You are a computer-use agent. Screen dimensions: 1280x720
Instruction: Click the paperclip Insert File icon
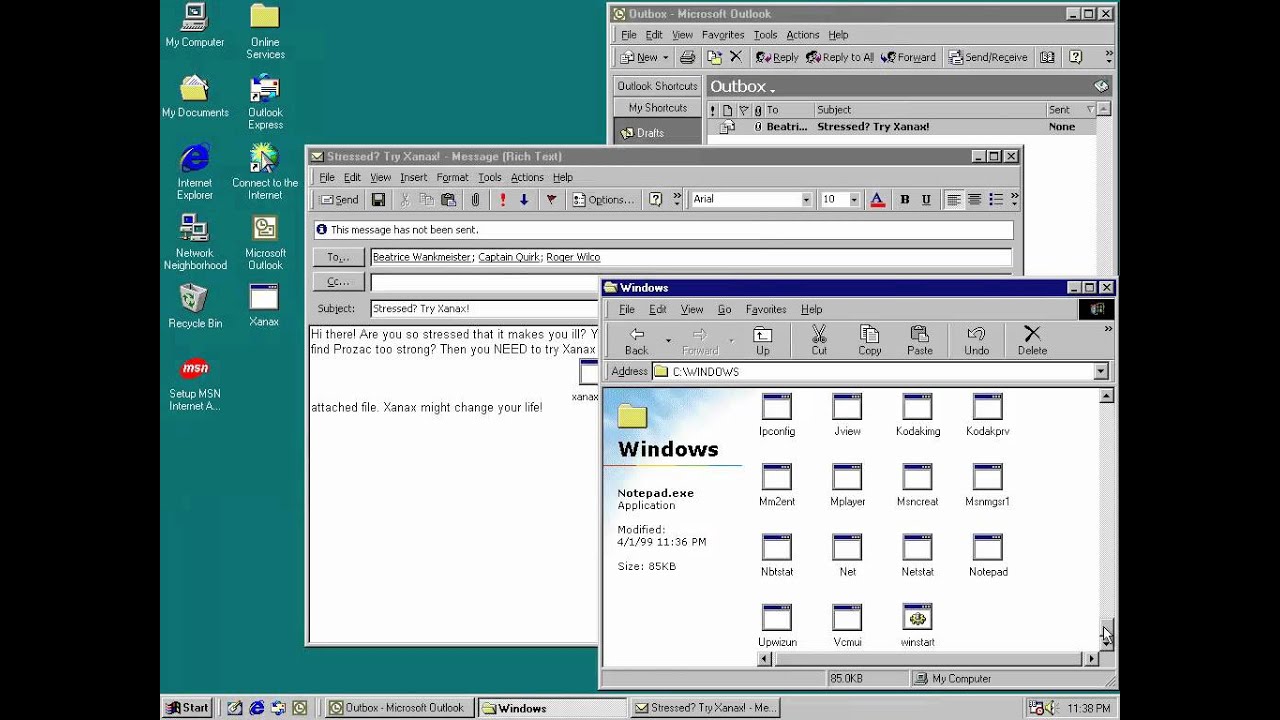pos(475,200)
